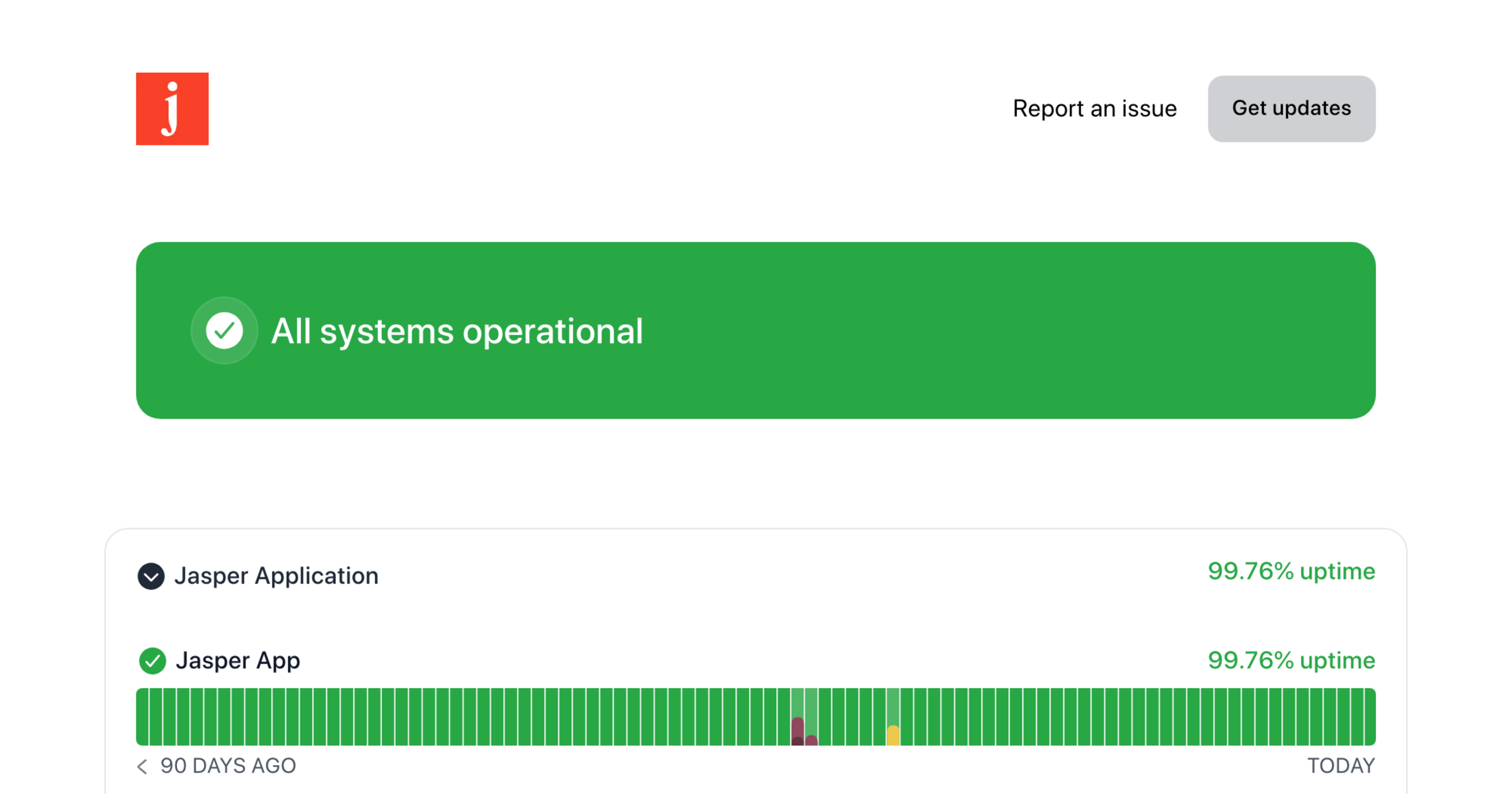The image size is (1512, 794).
Task: Click the Jasper App component name
Action: 238,660
